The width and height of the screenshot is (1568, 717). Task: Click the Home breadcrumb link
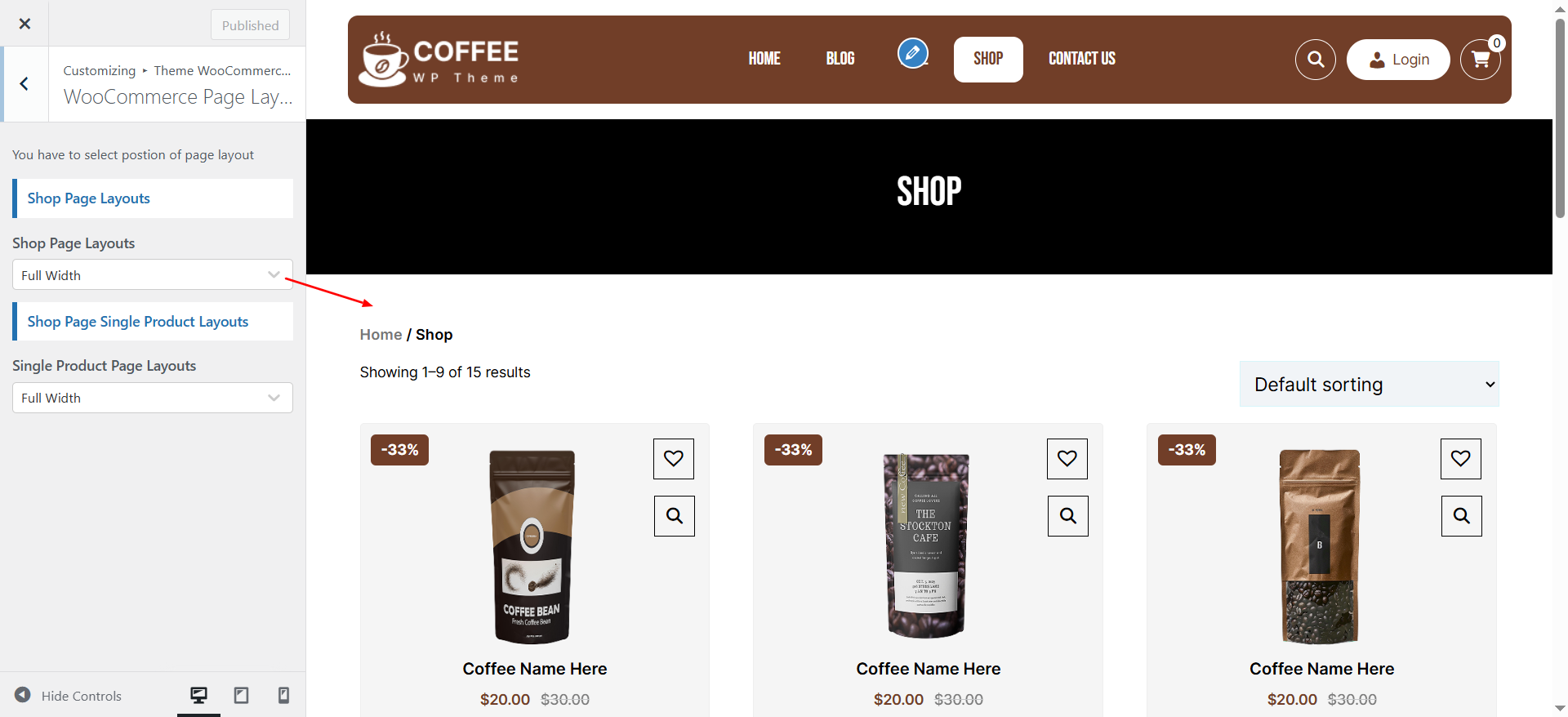(381, 335)
